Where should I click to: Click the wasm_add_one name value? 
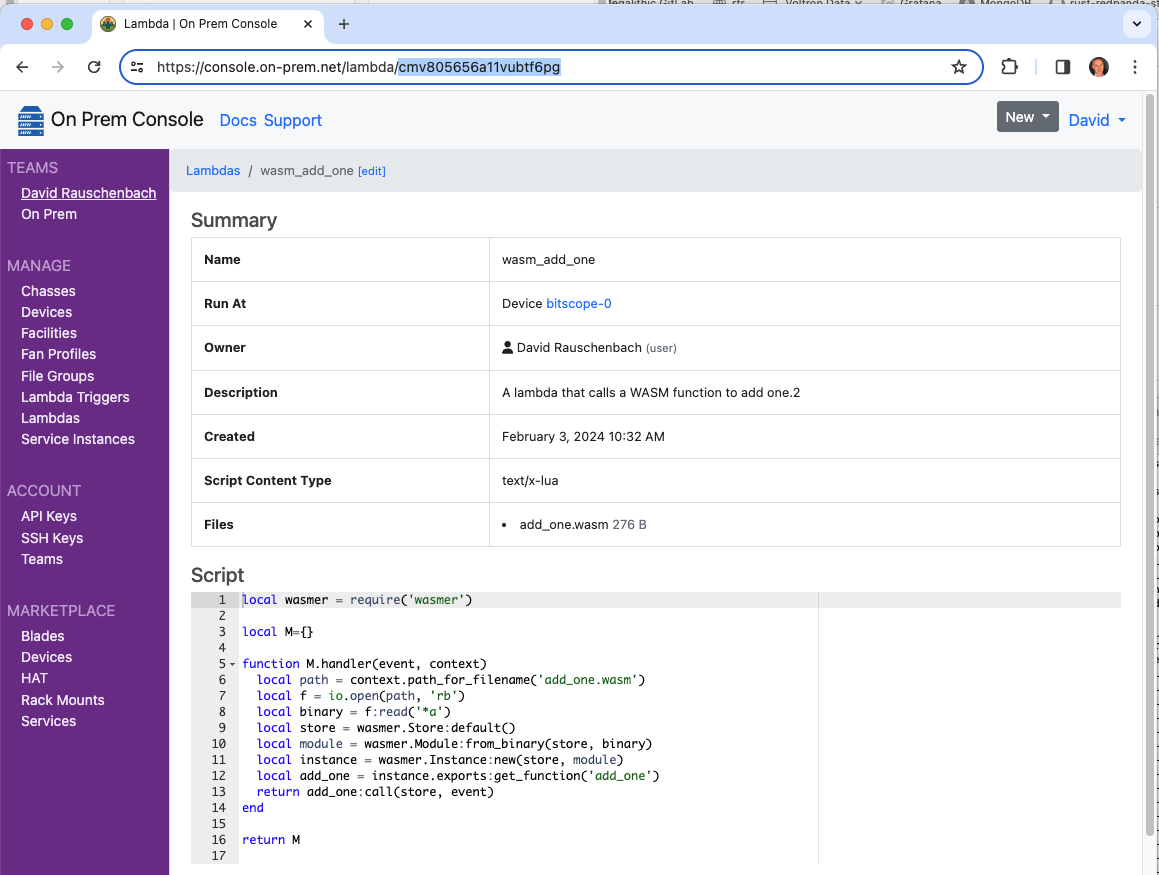tap(548, 259)
